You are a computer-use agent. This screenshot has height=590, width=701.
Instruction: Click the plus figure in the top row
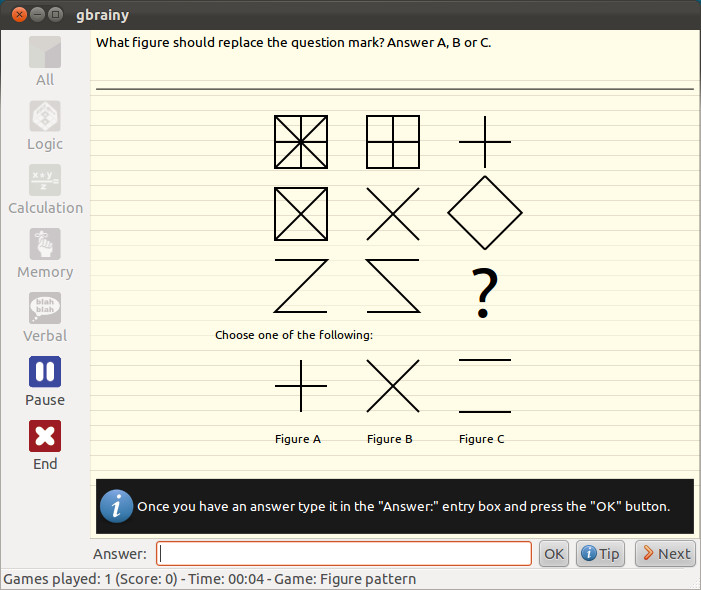[x=485, y=142]
